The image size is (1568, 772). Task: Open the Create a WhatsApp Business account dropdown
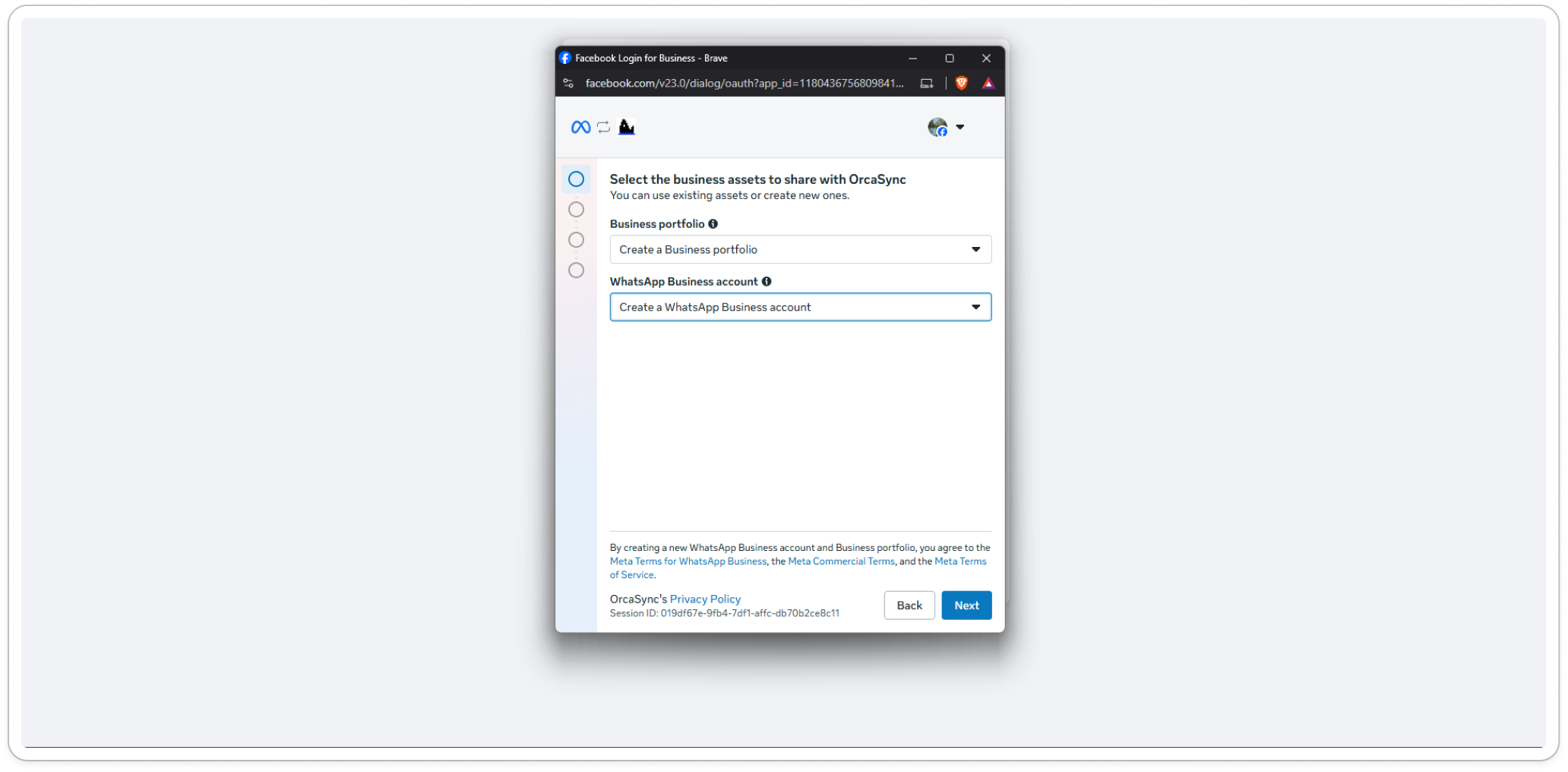click(800, 307)
